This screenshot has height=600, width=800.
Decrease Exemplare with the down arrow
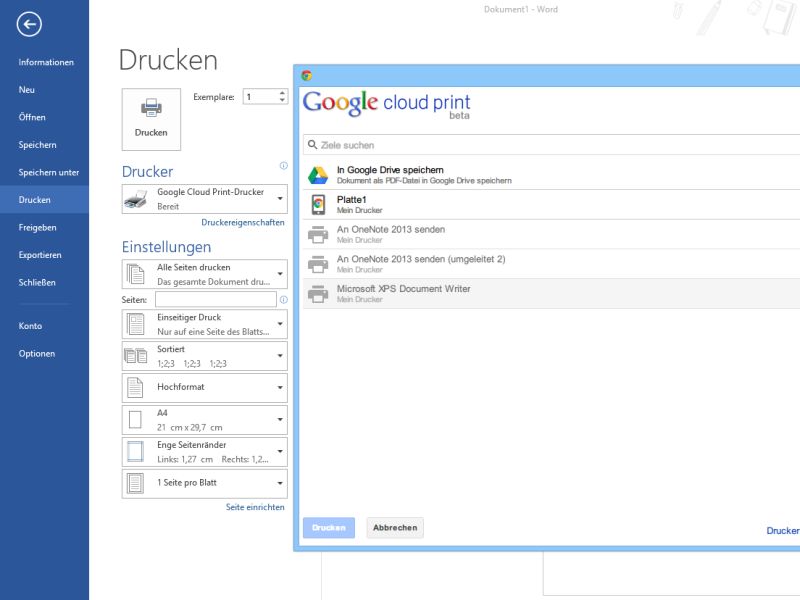(x=282, y=100)
